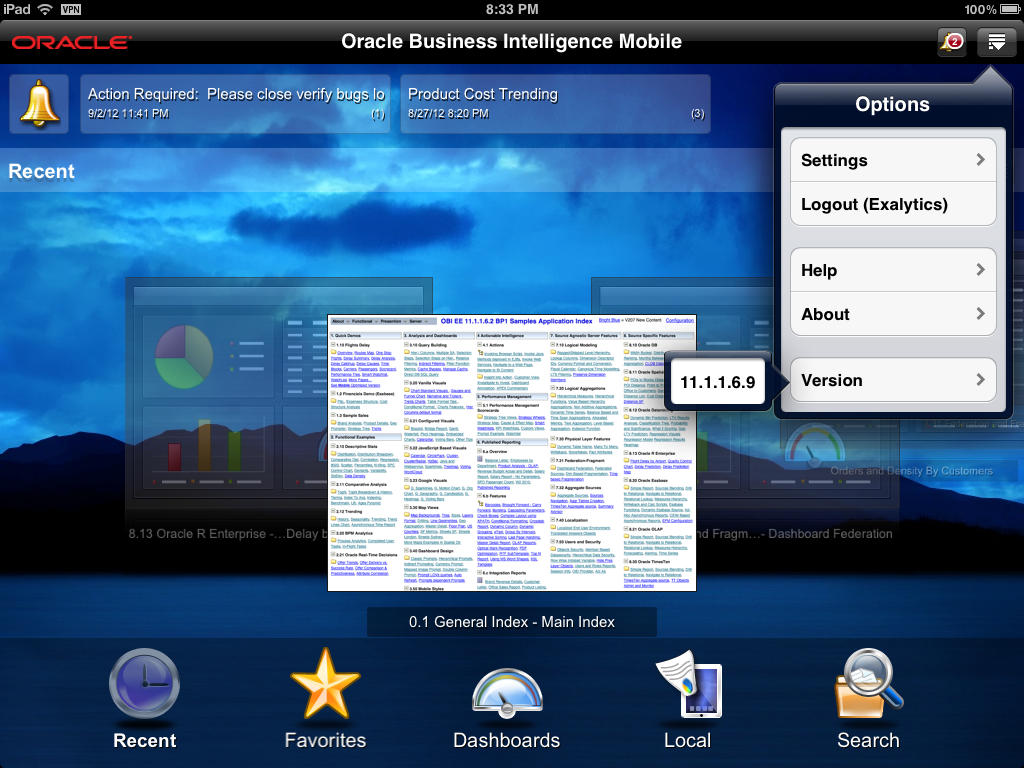This screenshot has width=1024, height=768.
Task: Tap the 8.13 Oracle R Enterprise caption
Action: 227,534
